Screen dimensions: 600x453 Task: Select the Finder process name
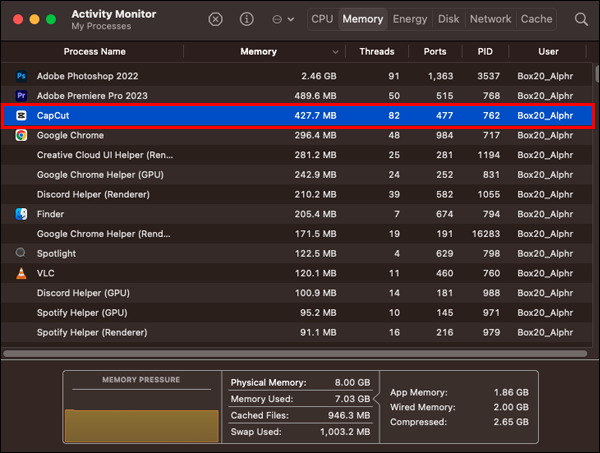(50, 214)
